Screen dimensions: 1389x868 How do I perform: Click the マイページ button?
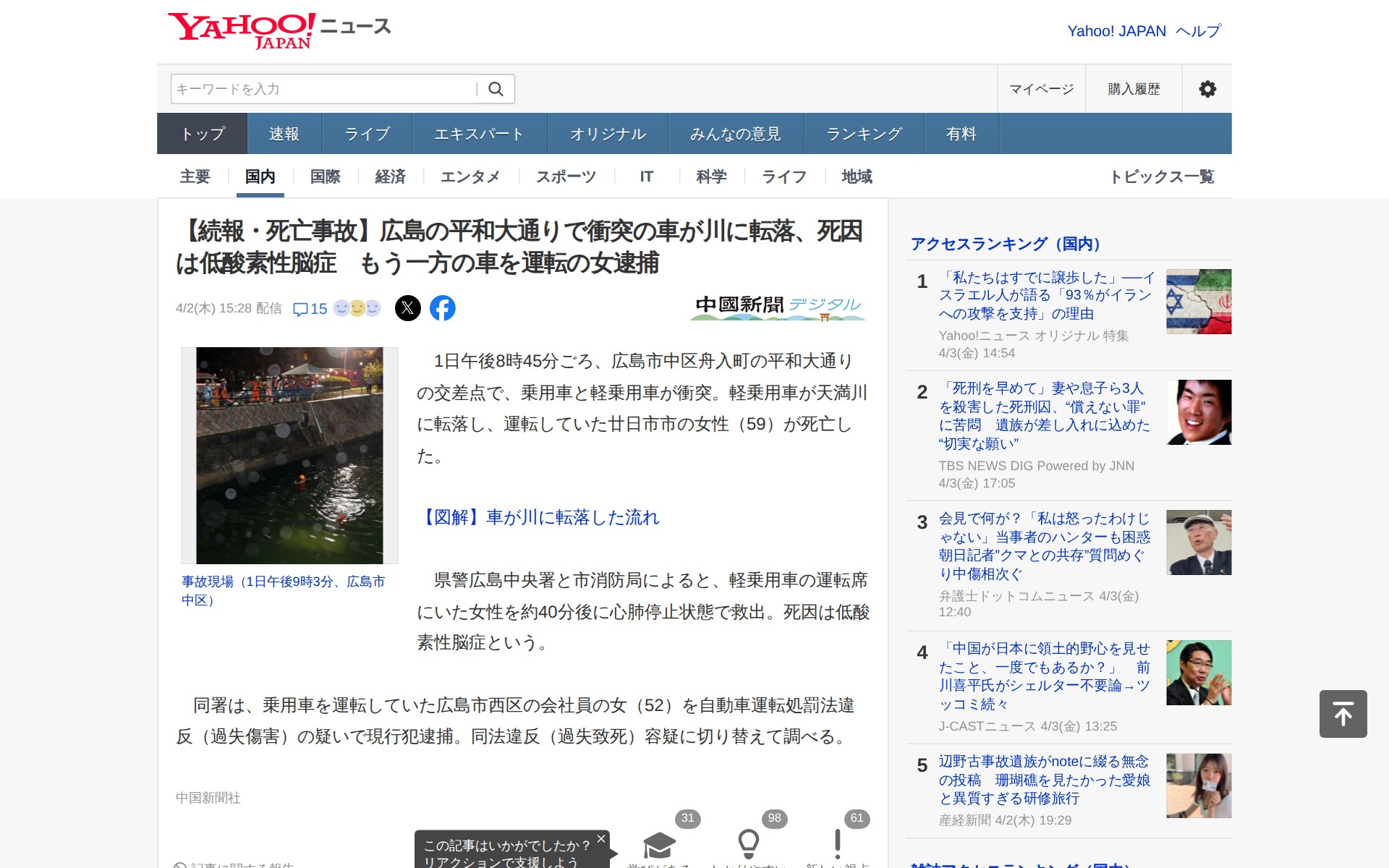tap(1041, 89)
